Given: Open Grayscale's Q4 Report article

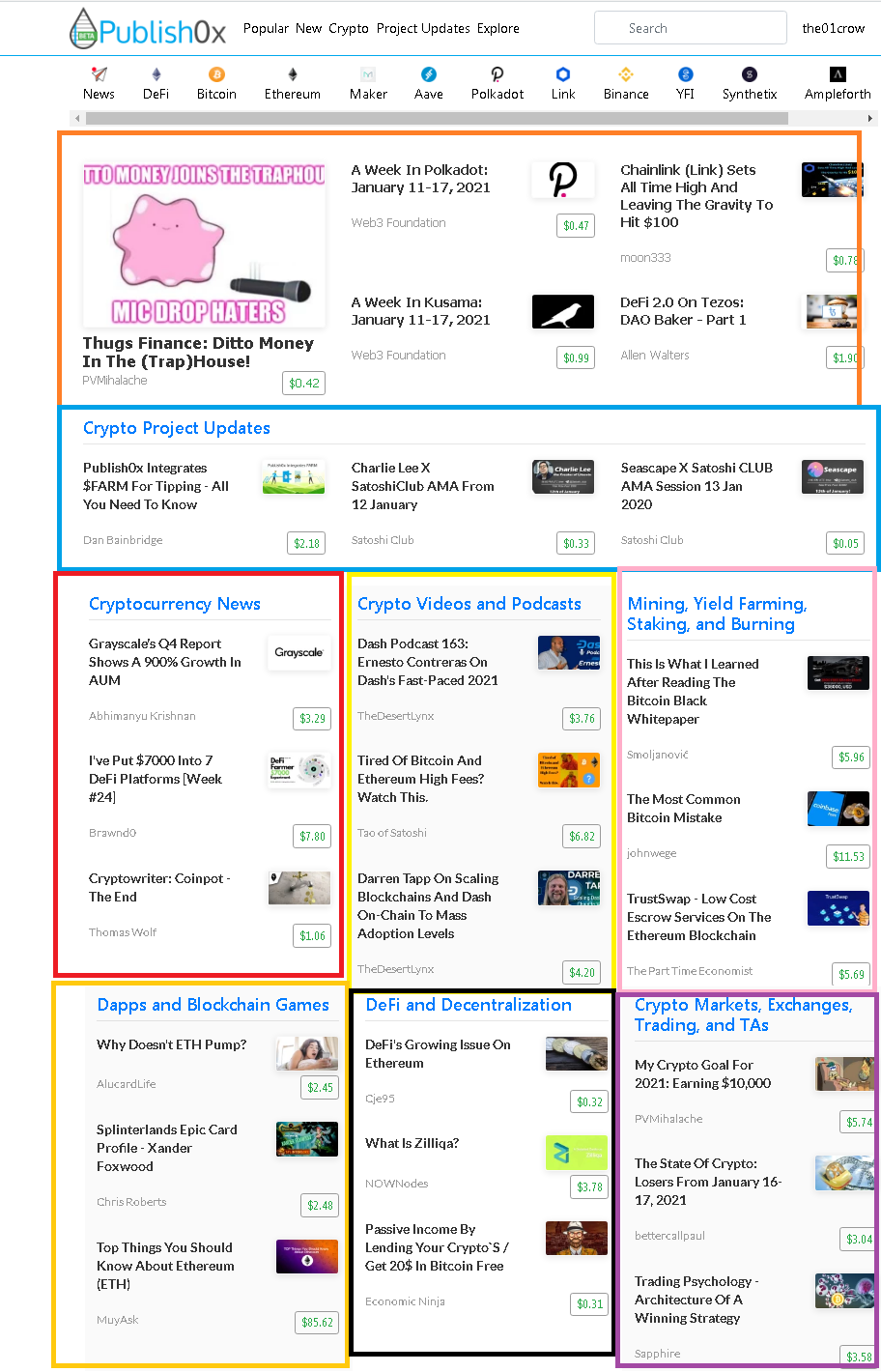Looking at the screenshot, I should click(165, 662).
